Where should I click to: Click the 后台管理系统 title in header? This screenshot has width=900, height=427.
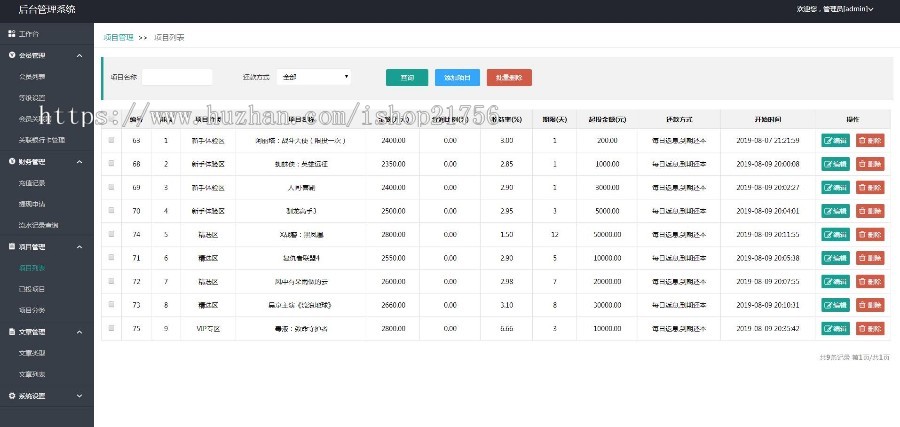pos(46,9)
